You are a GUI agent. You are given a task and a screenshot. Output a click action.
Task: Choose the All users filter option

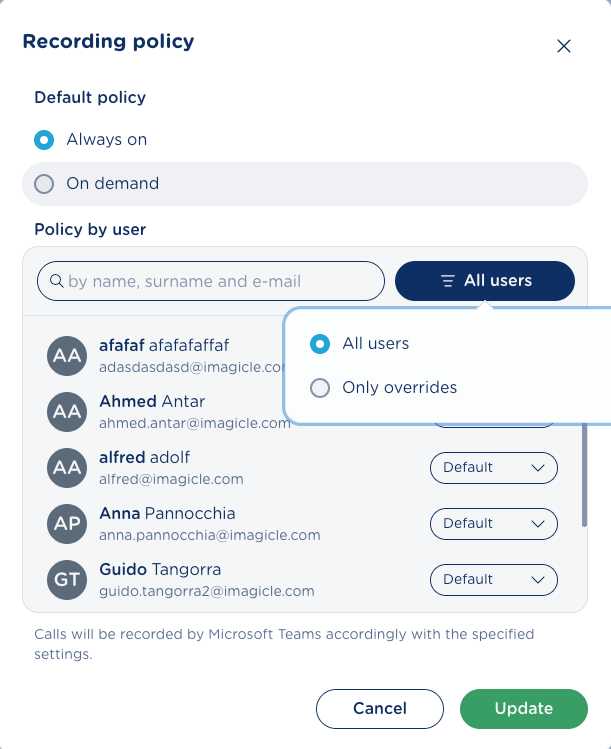[320, 344]
